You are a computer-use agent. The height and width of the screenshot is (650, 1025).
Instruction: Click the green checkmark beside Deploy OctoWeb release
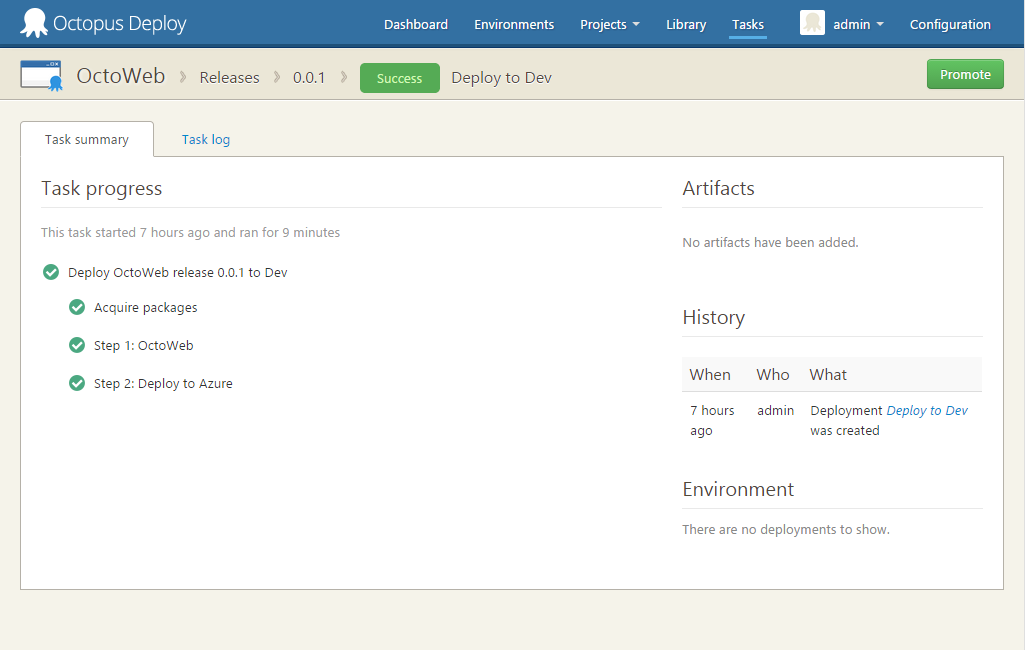[51, 272]
